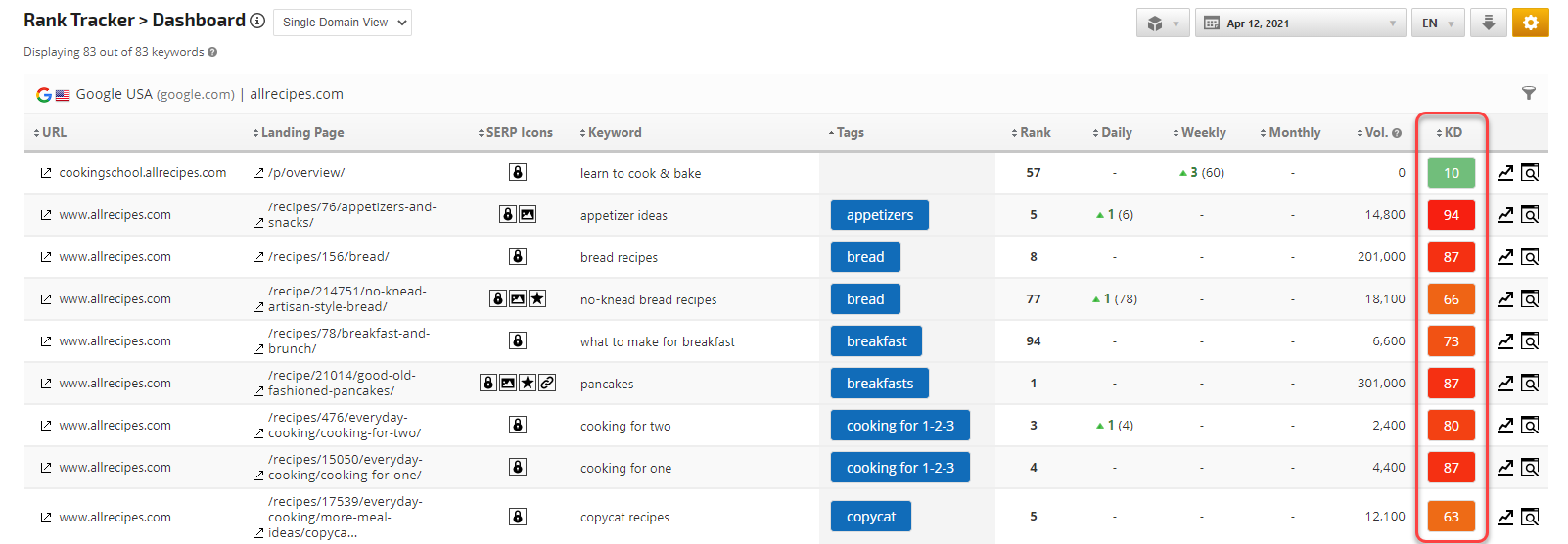The image size is (1568, 544).
Task: Open the Apr 12, 2021 date picker
Action: pos(1300,23)
